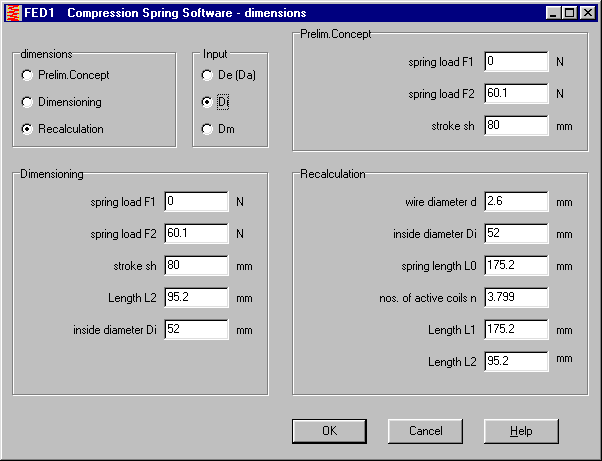602x461 pixels.
Task: Choose the Recalculation radio button
Action: 27,129
